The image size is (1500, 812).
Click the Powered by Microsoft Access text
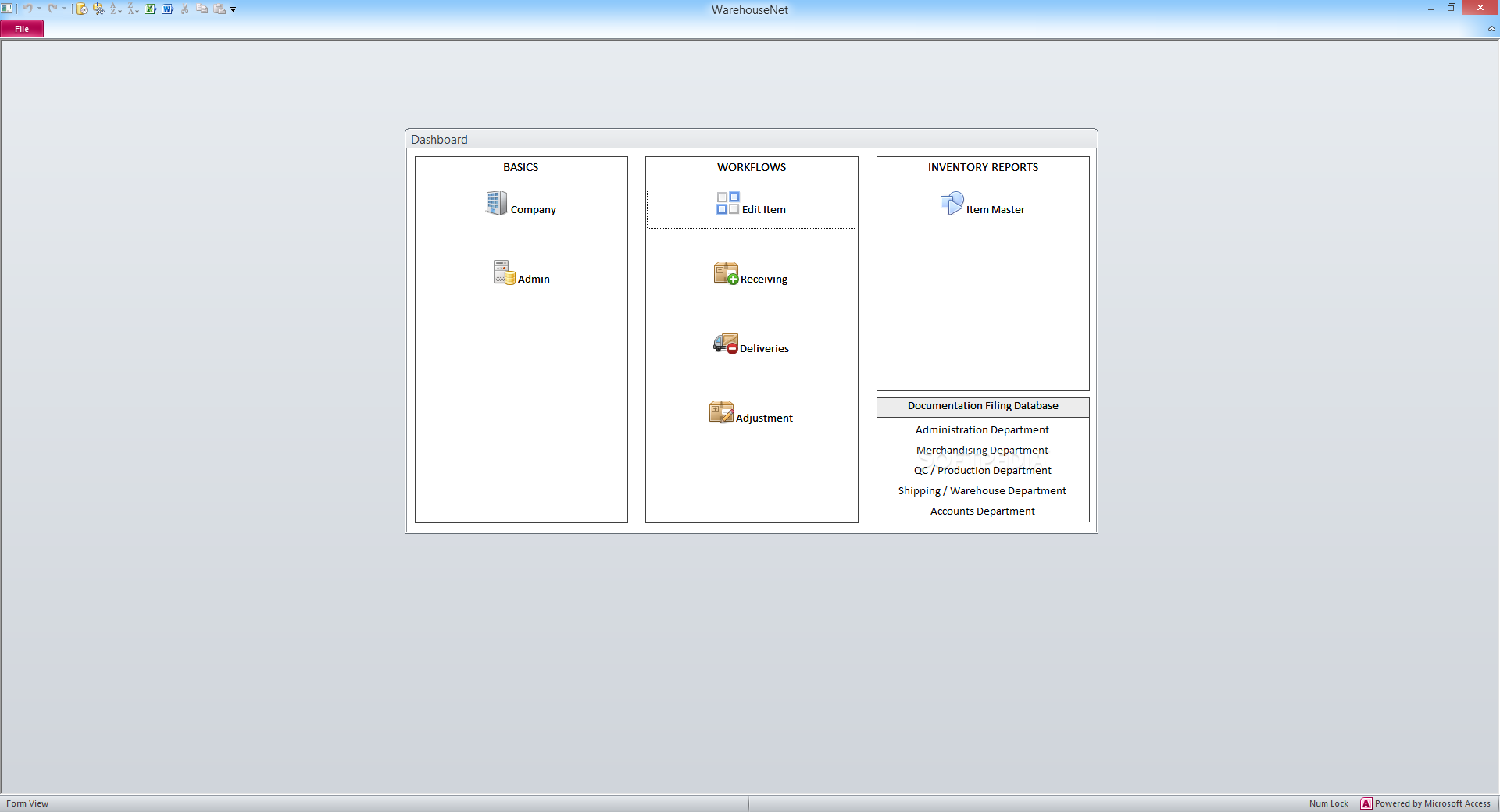(x=1433, y=804)
